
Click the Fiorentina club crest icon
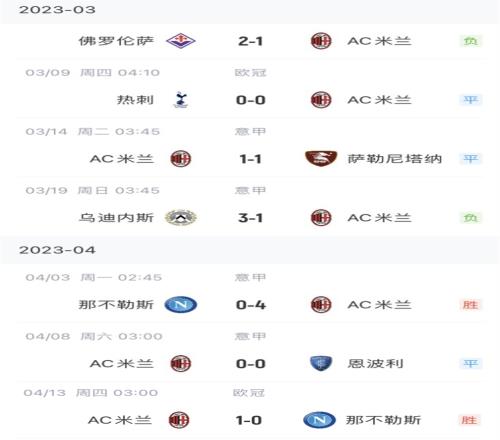click(181, 41)
